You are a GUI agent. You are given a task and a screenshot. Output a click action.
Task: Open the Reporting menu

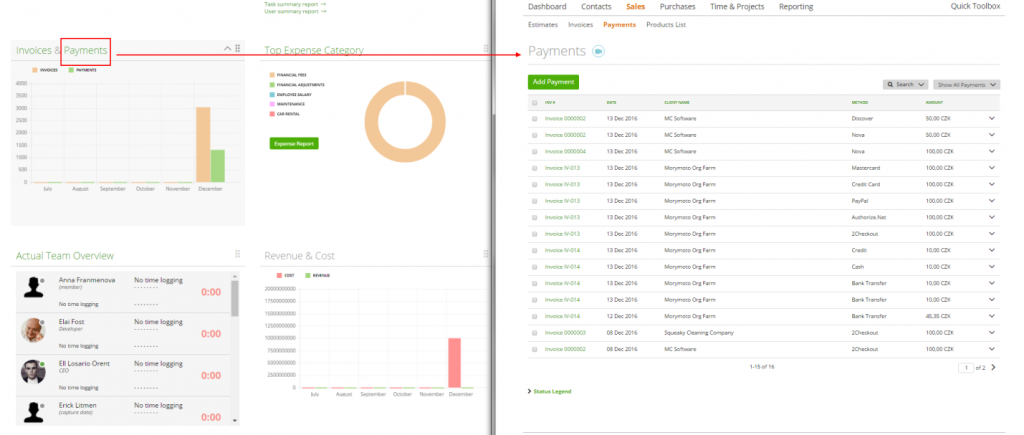pyautogui.click(x=796, y=7)
